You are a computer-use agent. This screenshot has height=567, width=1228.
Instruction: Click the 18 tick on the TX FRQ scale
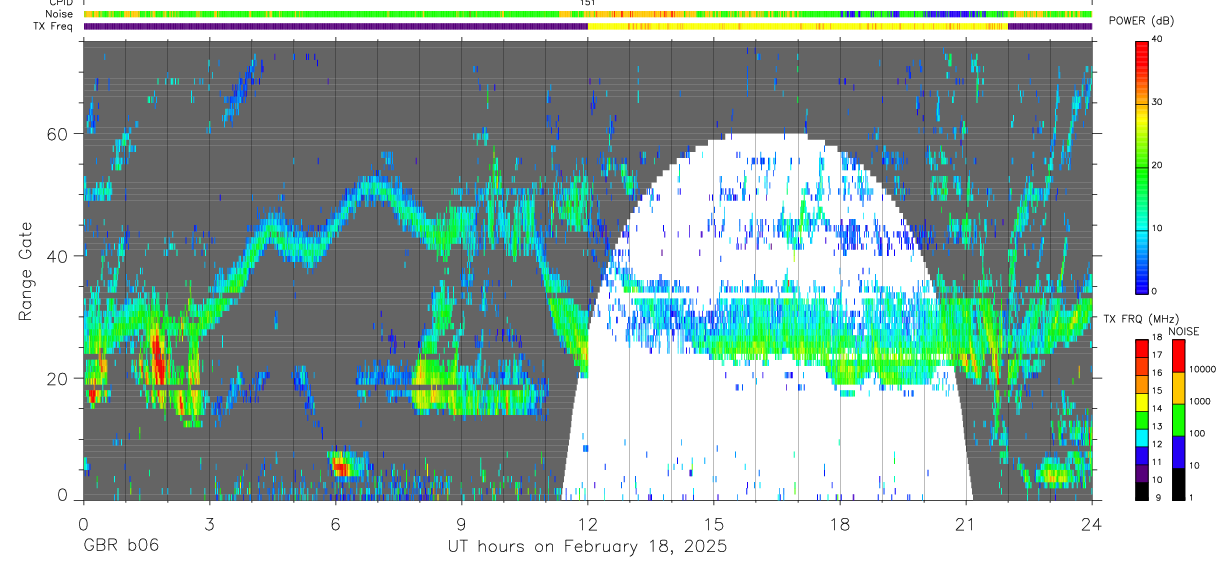[1158, 338]
